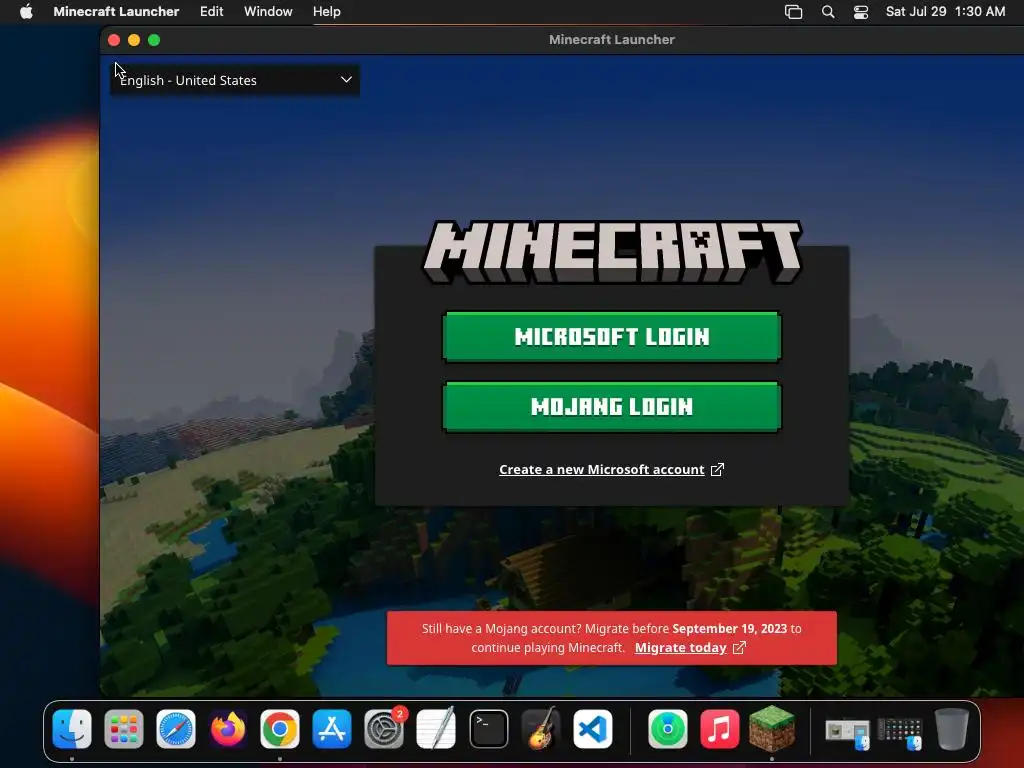Minimize the Minecraft Launcher window

134,40
